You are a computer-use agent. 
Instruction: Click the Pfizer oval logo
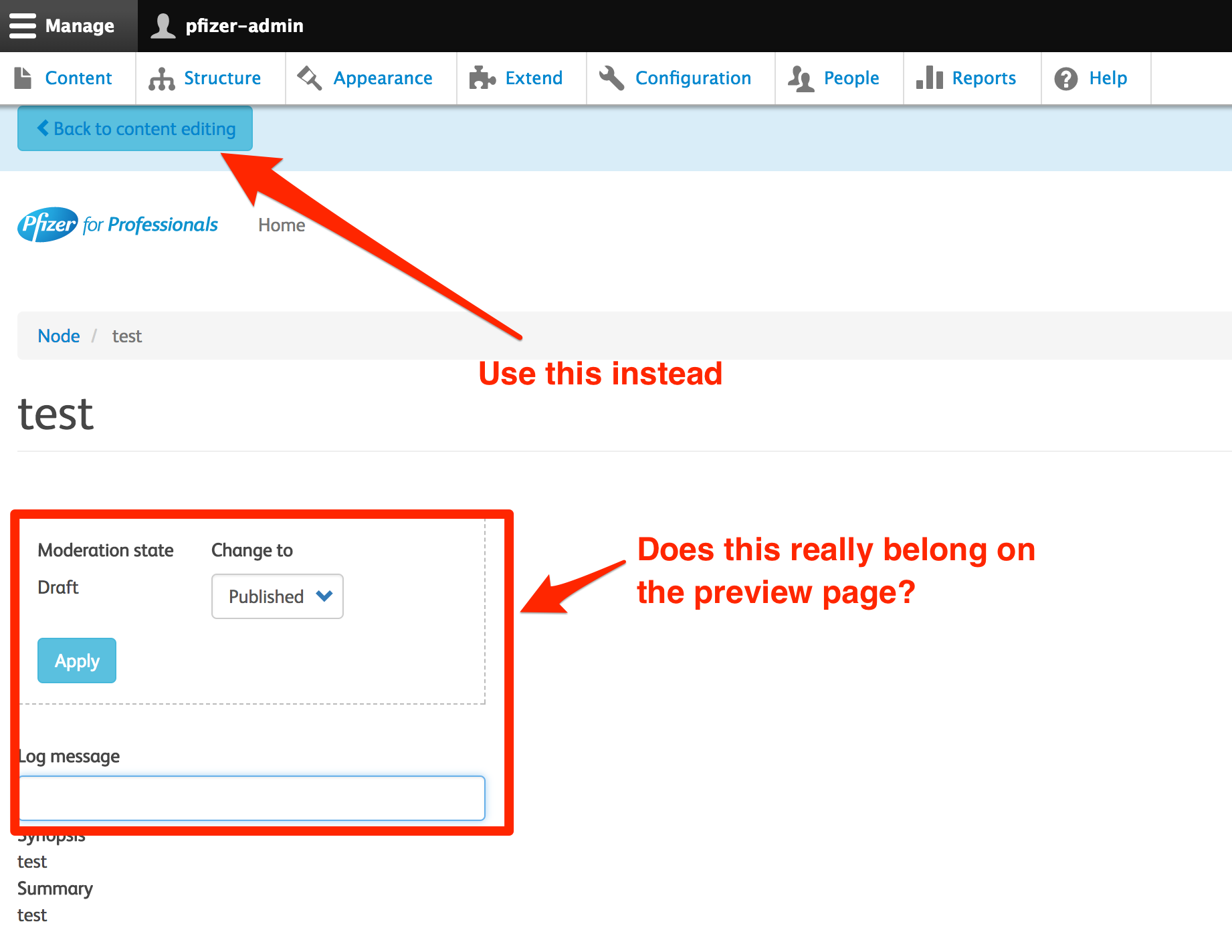click(x=47, y=225)
